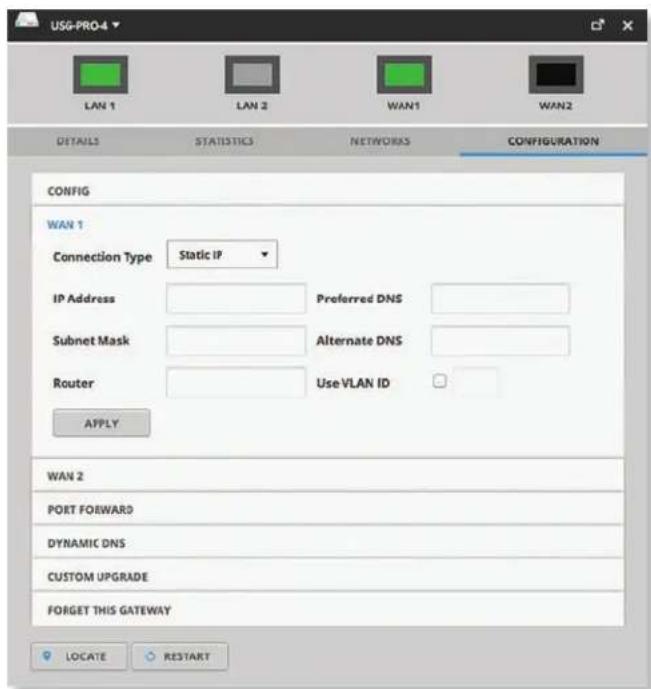Image resolution: width=651 pixels, height=689 pixels.
Task: Open the Connection Type Static IP dropdown
Action: [222, 254]
